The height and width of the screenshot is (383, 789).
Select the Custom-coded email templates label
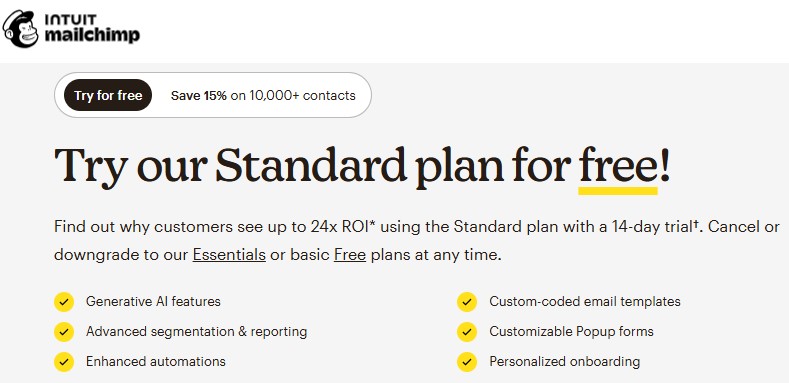pyautogui.click(x=585, y=301)
